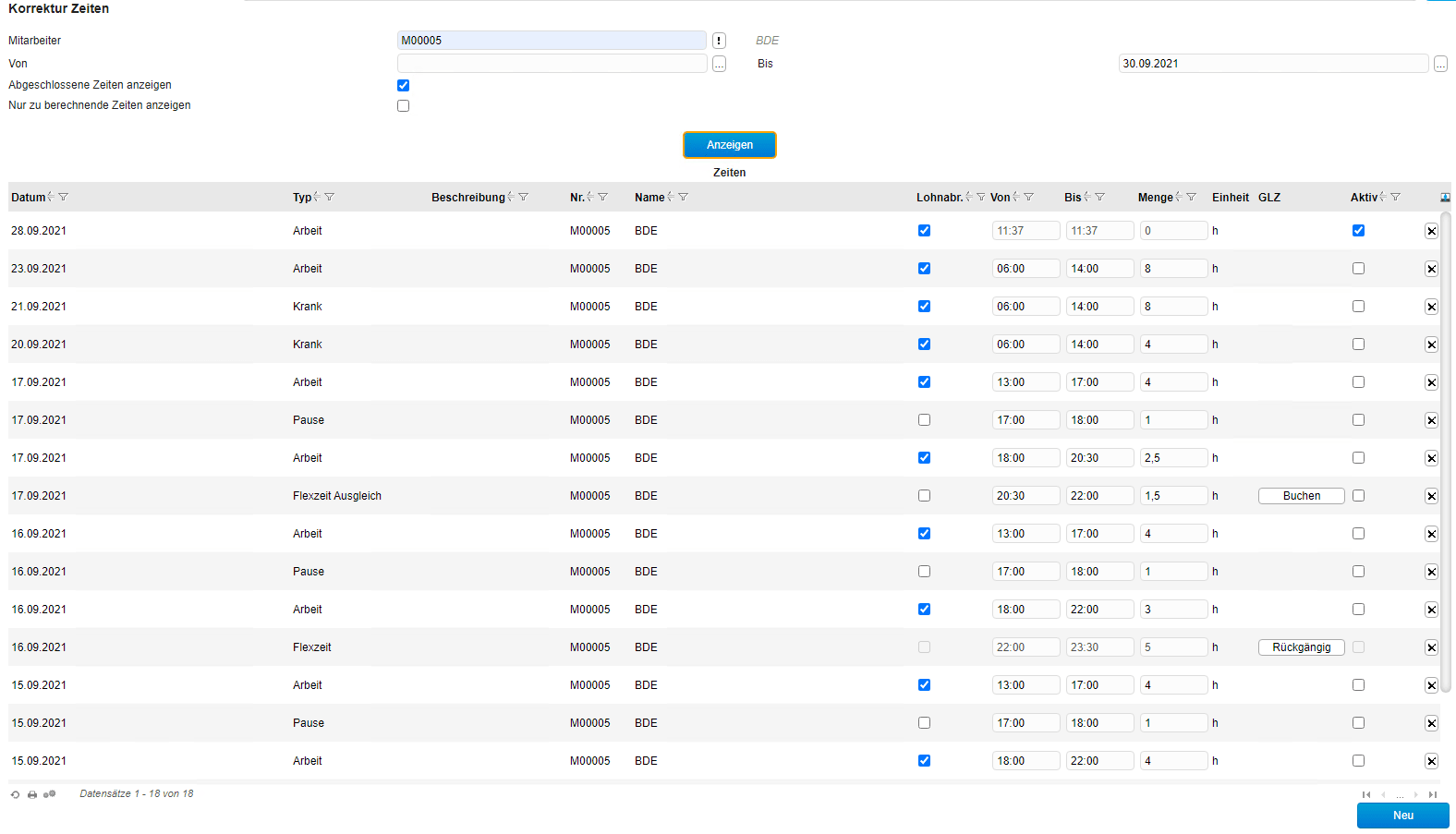Screen dimensions: 1456x834
Task: Go to the next page of records
Action: [1416, 794]
